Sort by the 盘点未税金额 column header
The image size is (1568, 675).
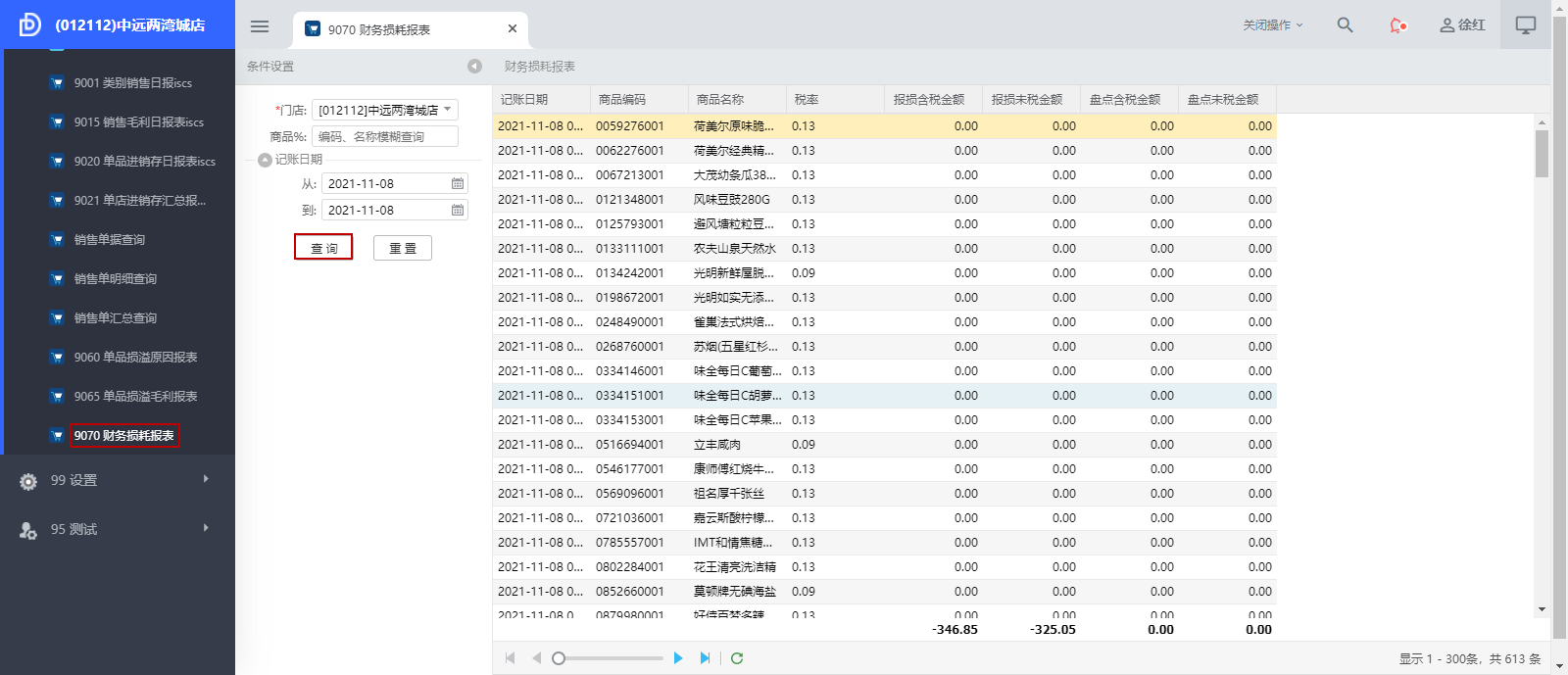[1228, 100]
